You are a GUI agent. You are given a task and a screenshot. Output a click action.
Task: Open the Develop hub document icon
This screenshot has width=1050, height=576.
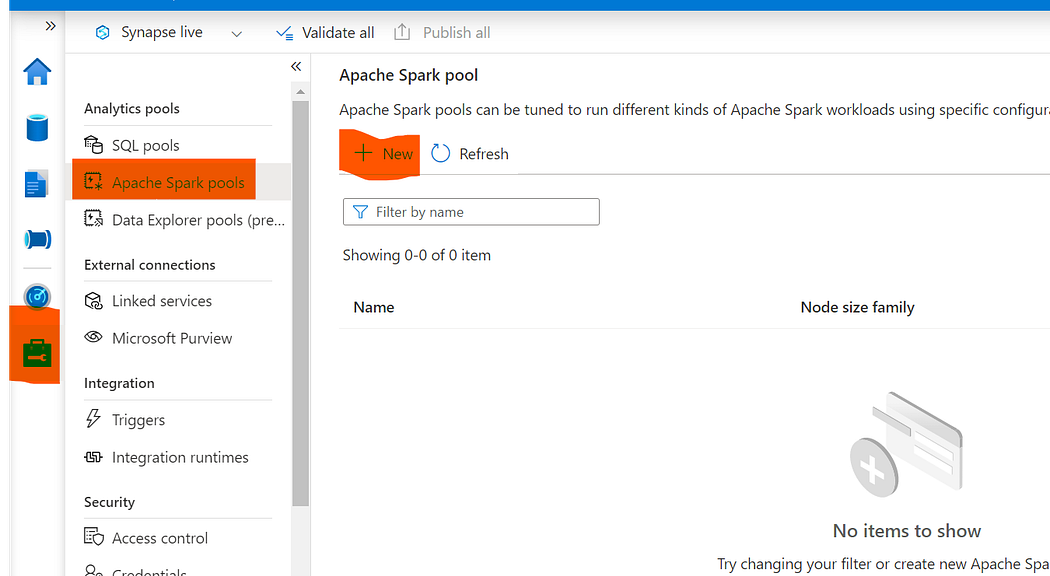(36, 184)
